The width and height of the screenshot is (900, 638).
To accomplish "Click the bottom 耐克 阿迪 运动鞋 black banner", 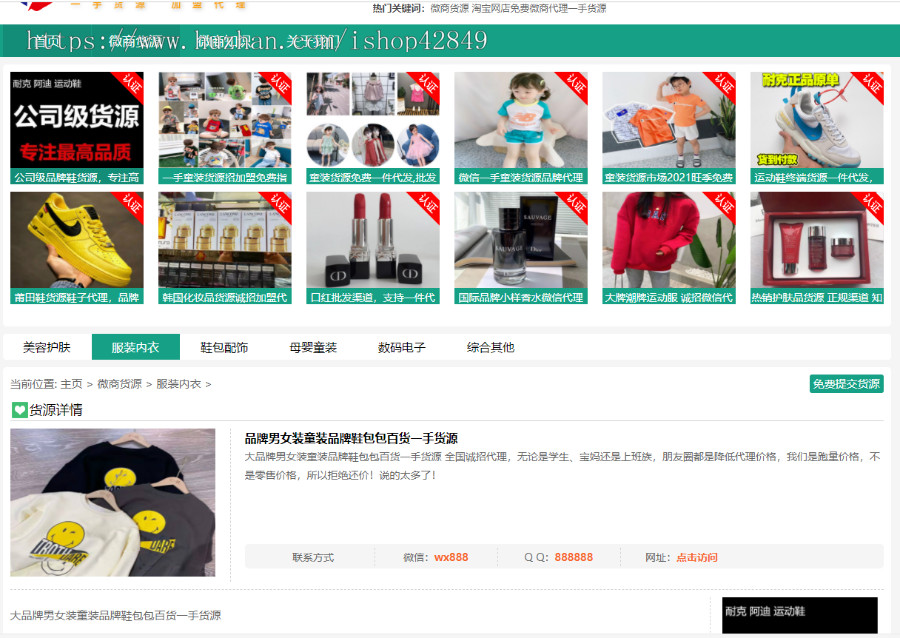I will pyautogui.click(x=800, y=615).
